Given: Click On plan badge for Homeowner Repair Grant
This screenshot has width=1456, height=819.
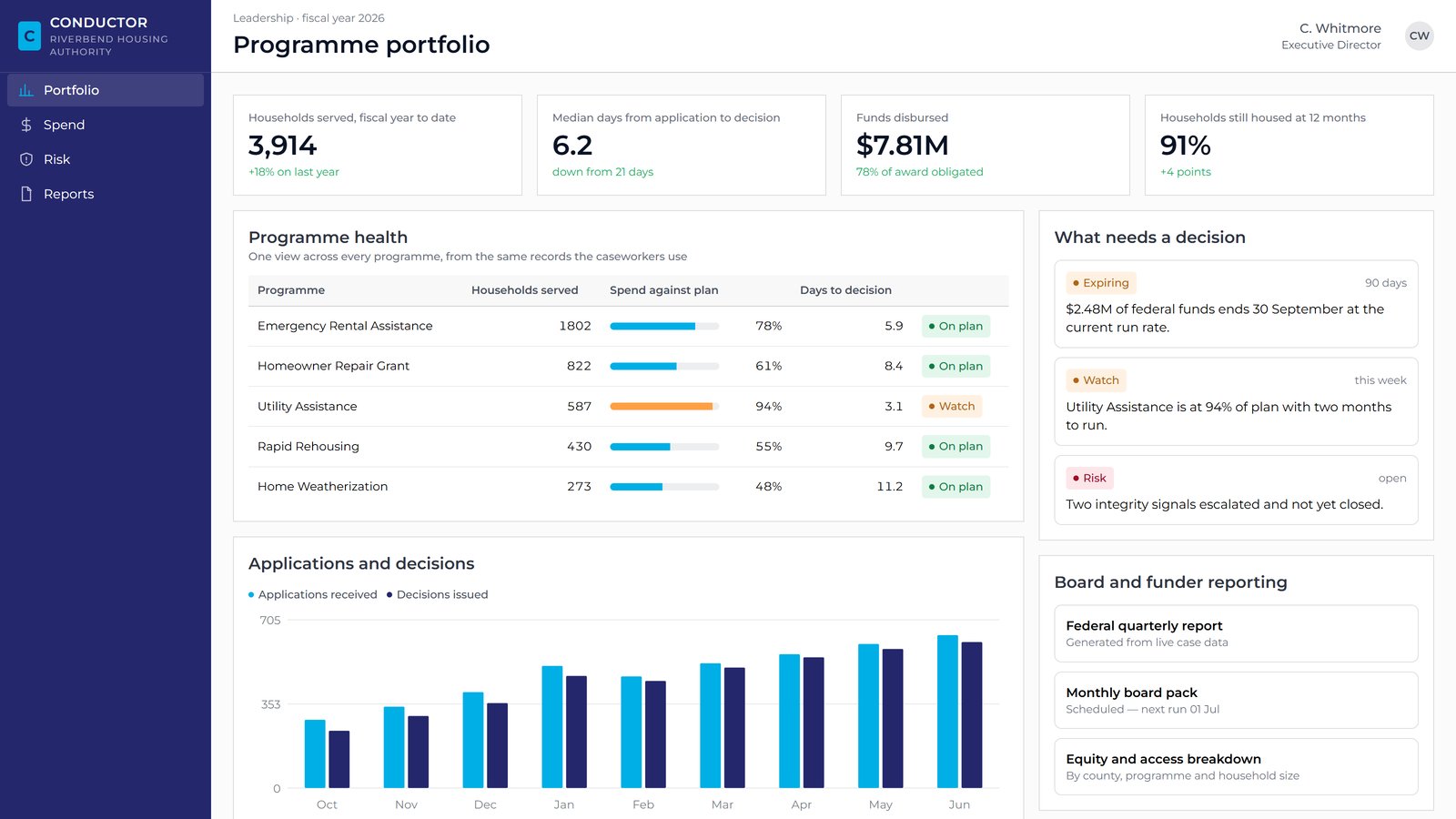Looking at the screenshot, I should click(x=955, y=366).
